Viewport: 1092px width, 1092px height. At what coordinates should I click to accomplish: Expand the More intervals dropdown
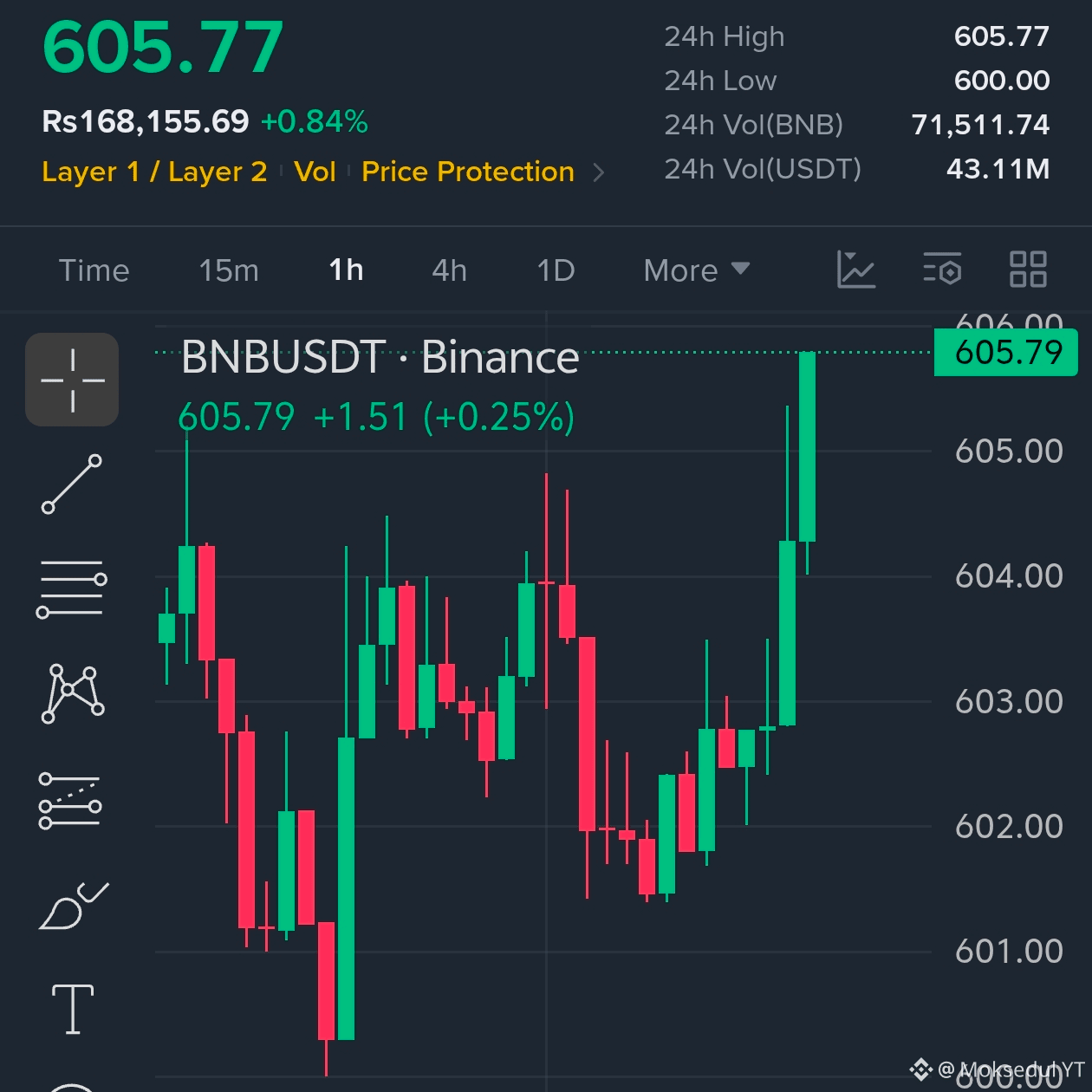[x=697, y=270]
